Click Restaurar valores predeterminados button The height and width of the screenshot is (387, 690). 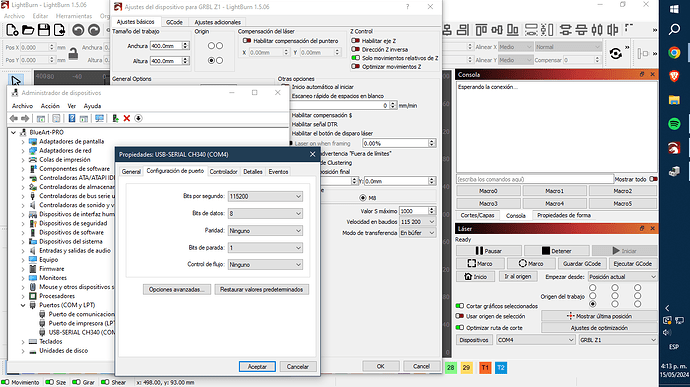click(x=261, y=290)
